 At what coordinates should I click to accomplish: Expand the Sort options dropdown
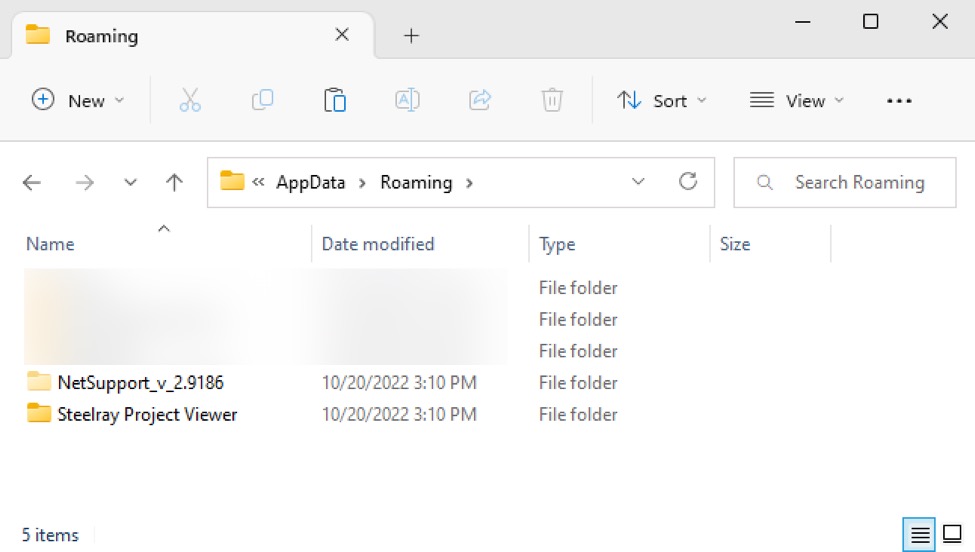click(662, 100)
